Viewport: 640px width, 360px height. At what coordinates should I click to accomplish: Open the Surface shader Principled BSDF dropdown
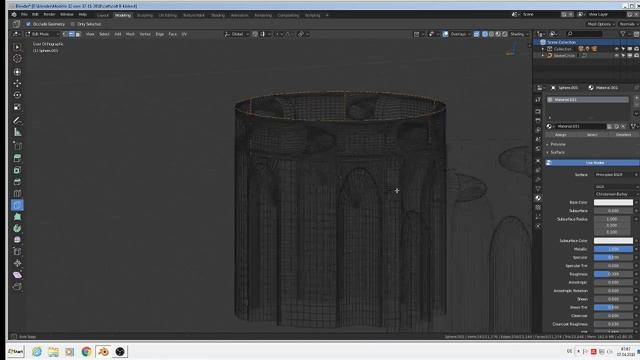coord(616,175)
